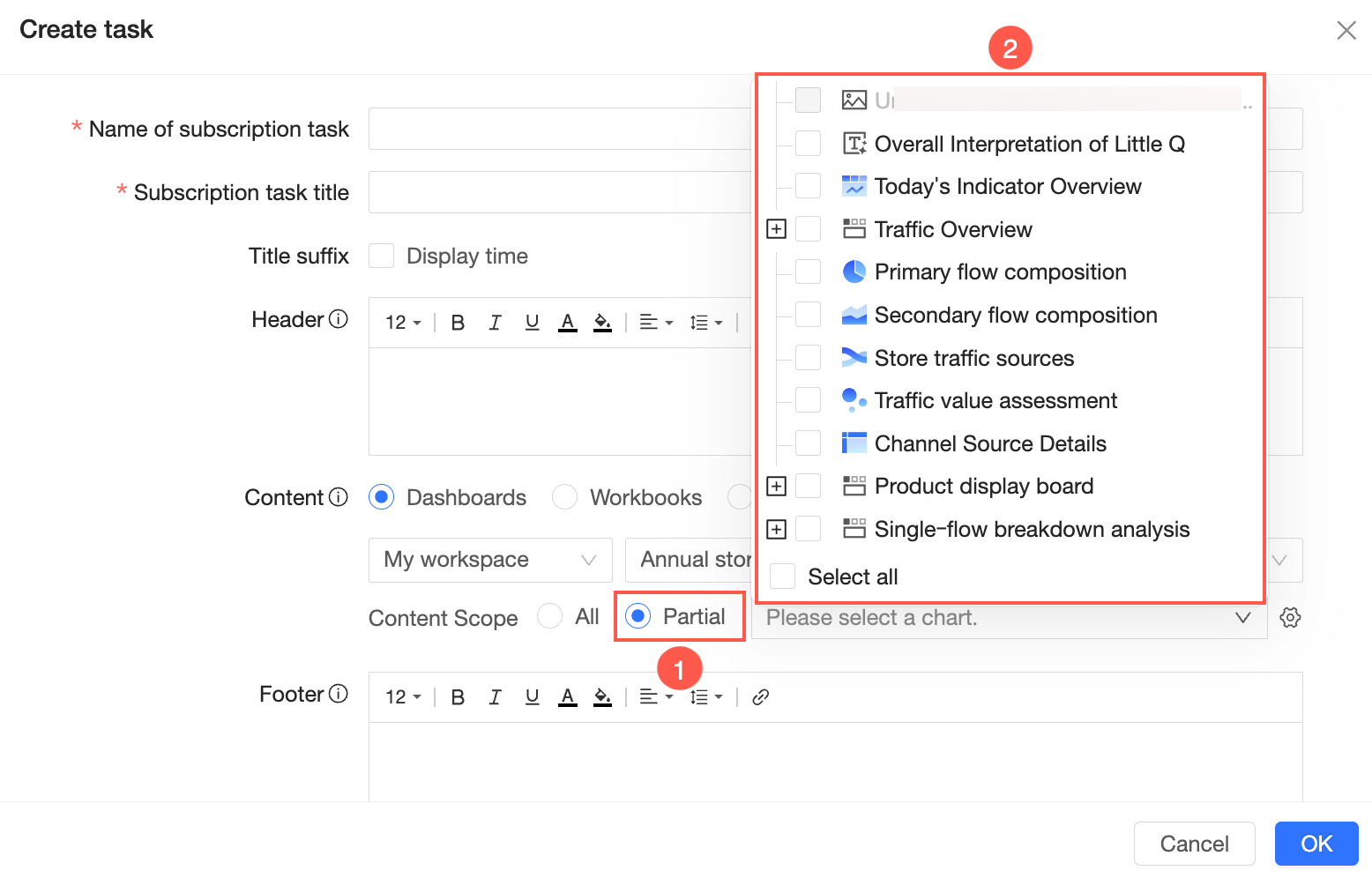This screenshot has width=1372, height=878.
Task: Click the Secondary flow composition area icon
Action: (854, 315)
